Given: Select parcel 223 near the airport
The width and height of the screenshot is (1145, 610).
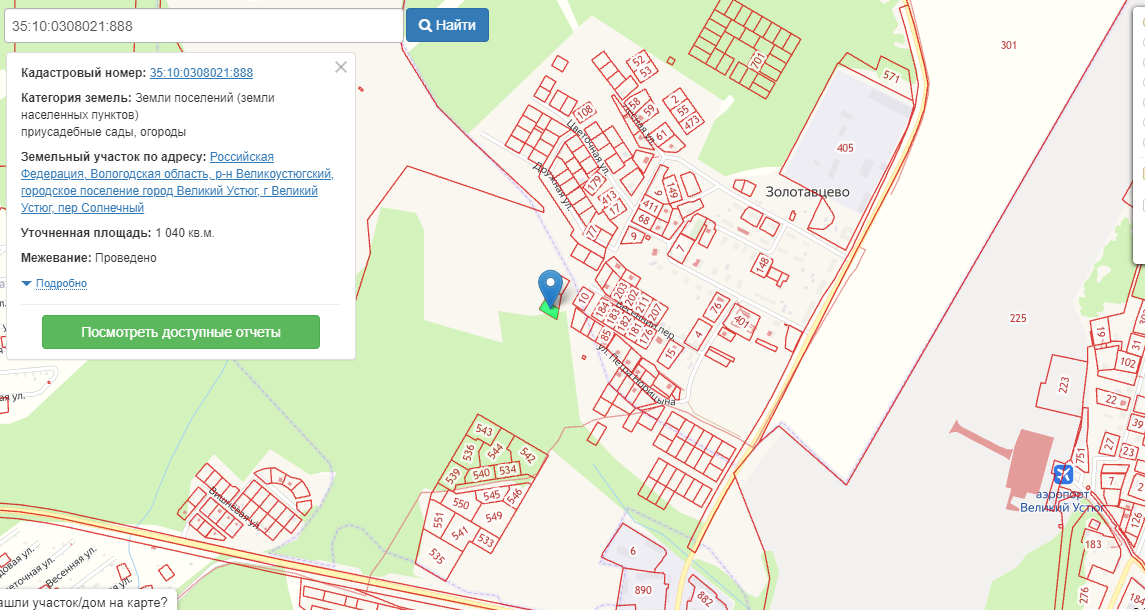Looking at the screenshot, I should (x=1063, y=384).
